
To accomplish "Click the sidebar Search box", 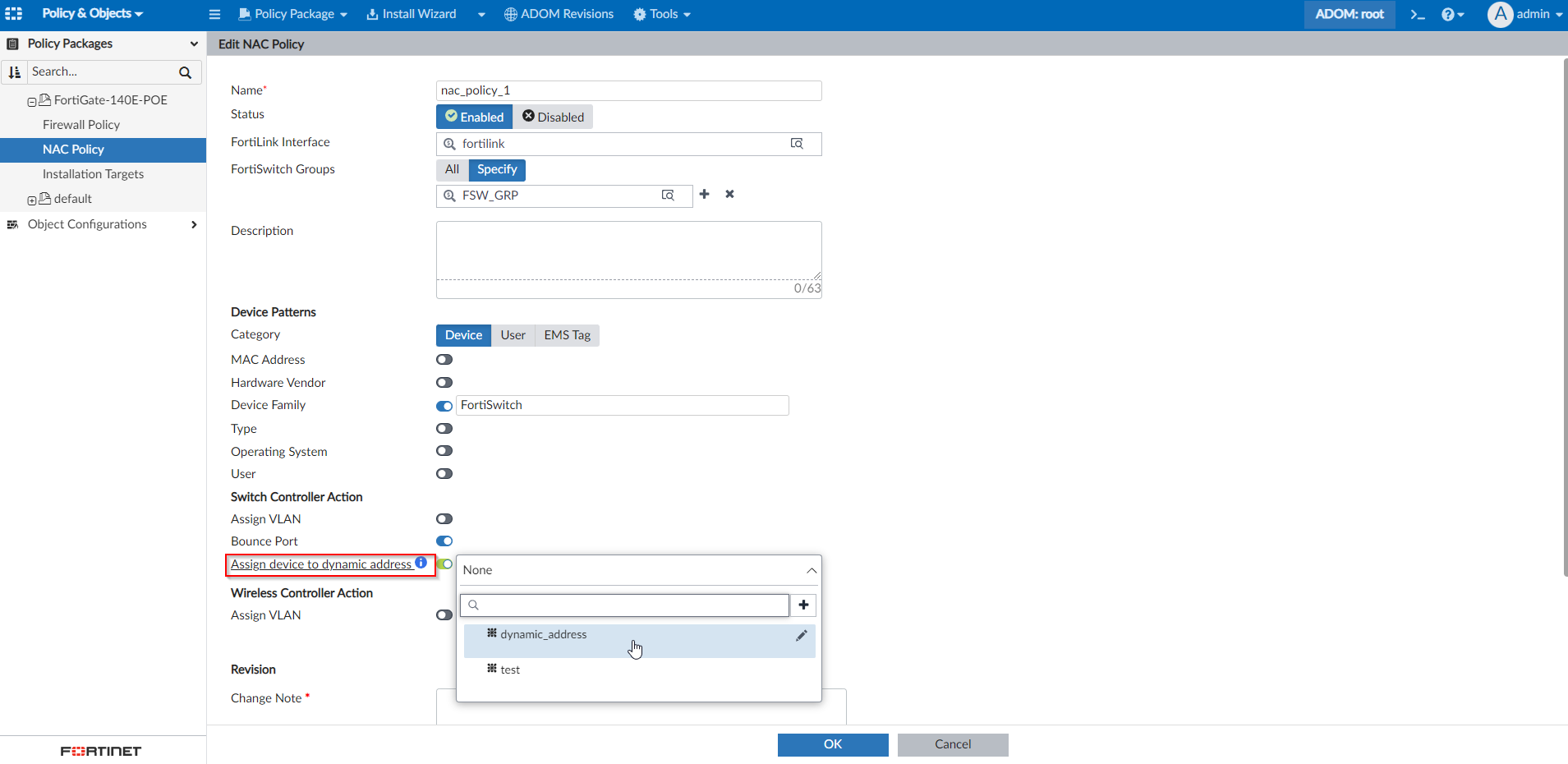I will coord(102,72).
